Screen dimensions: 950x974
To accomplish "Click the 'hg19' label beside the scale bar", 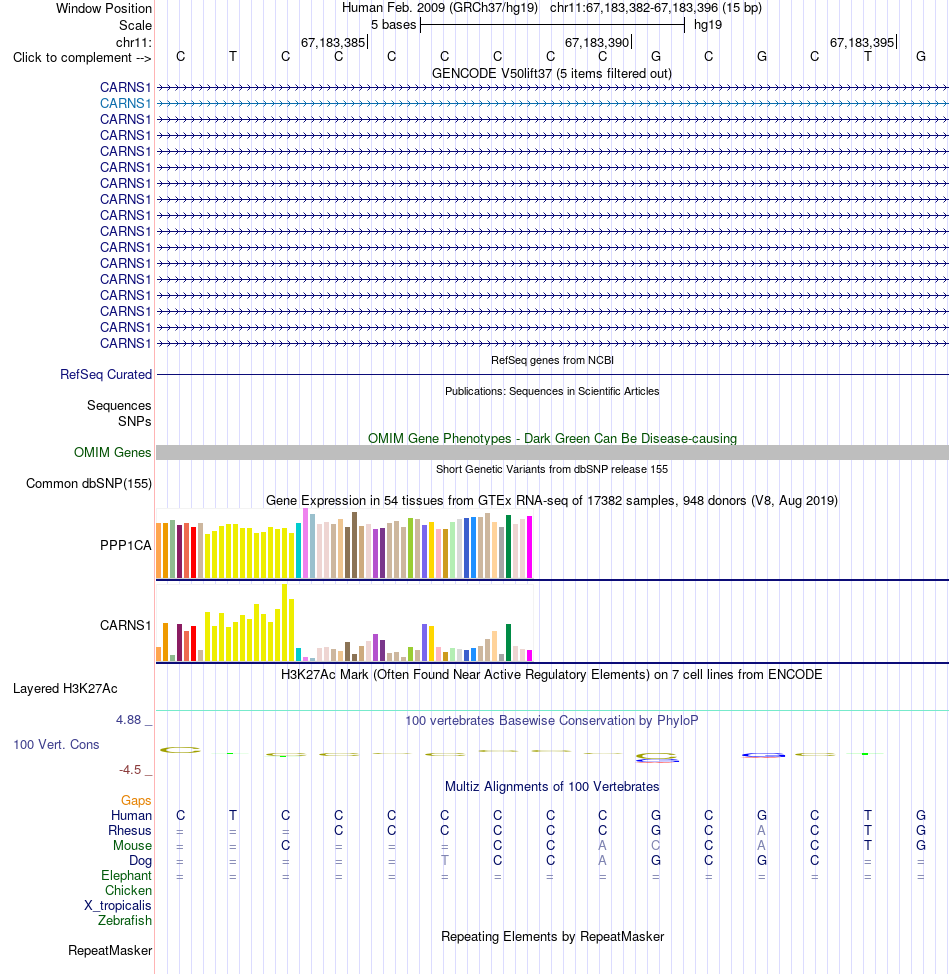I will (708, 25).
